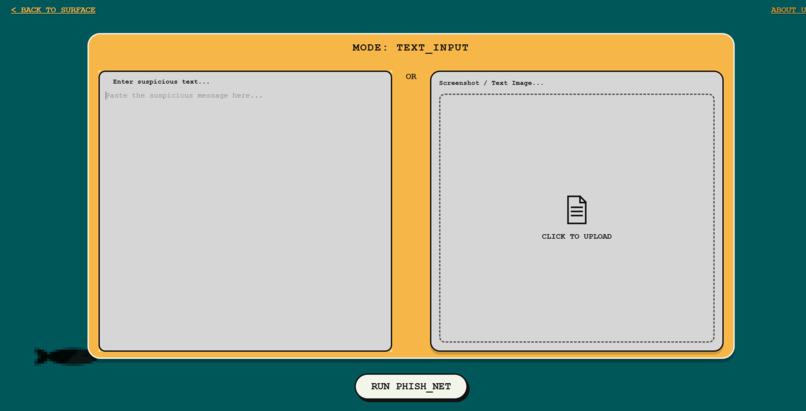Click the "MODE: TEXT_INPUT" heading
The width and height of the screenshot is (806, 411).
411,48
